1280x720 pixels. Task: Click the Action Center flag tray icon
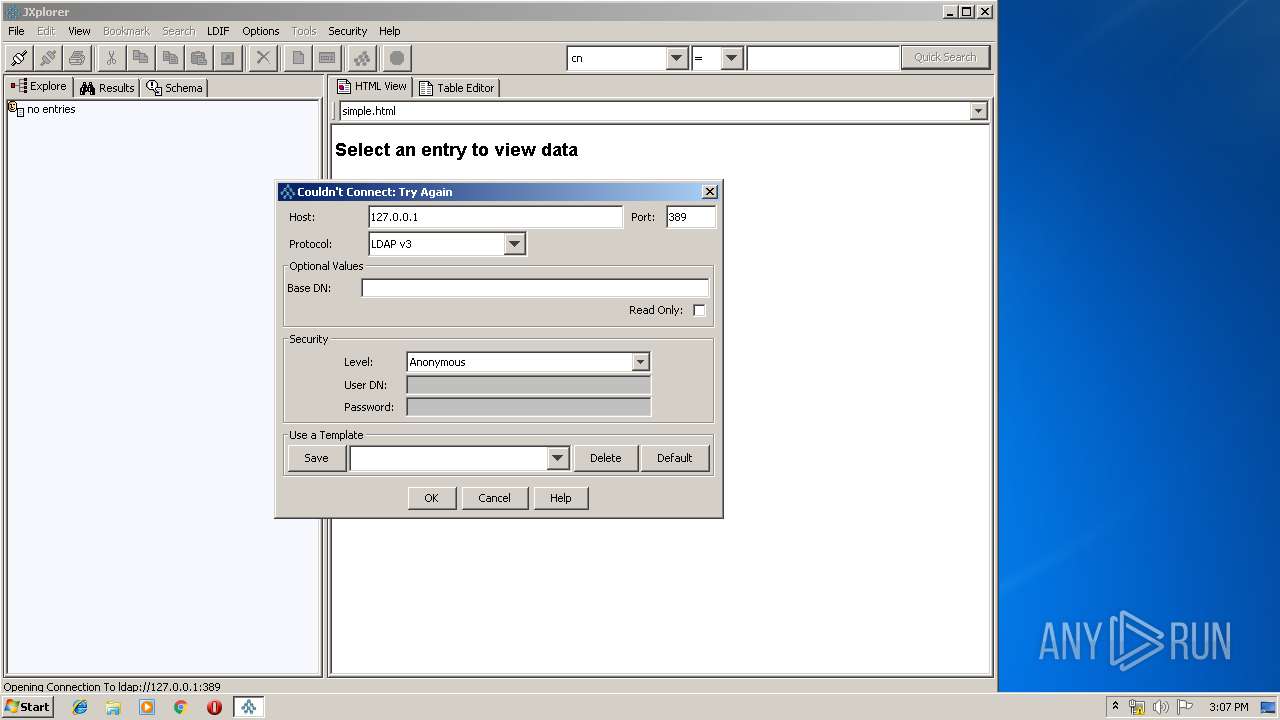[x=1185, y=707]
